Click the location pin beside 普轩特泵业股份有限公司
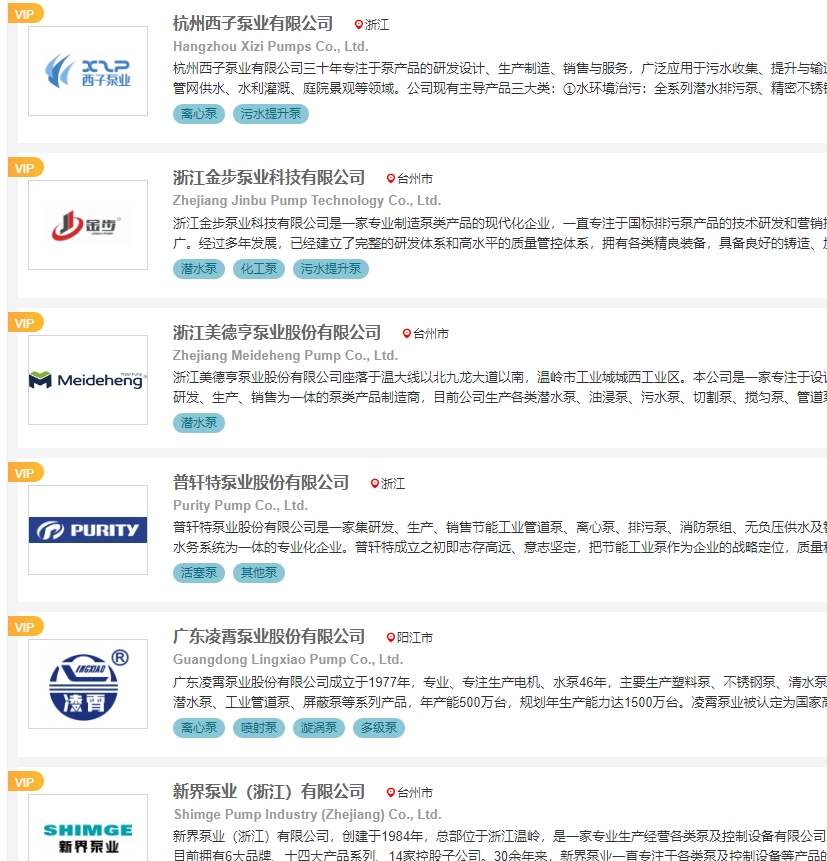 [x=375, y=483]
